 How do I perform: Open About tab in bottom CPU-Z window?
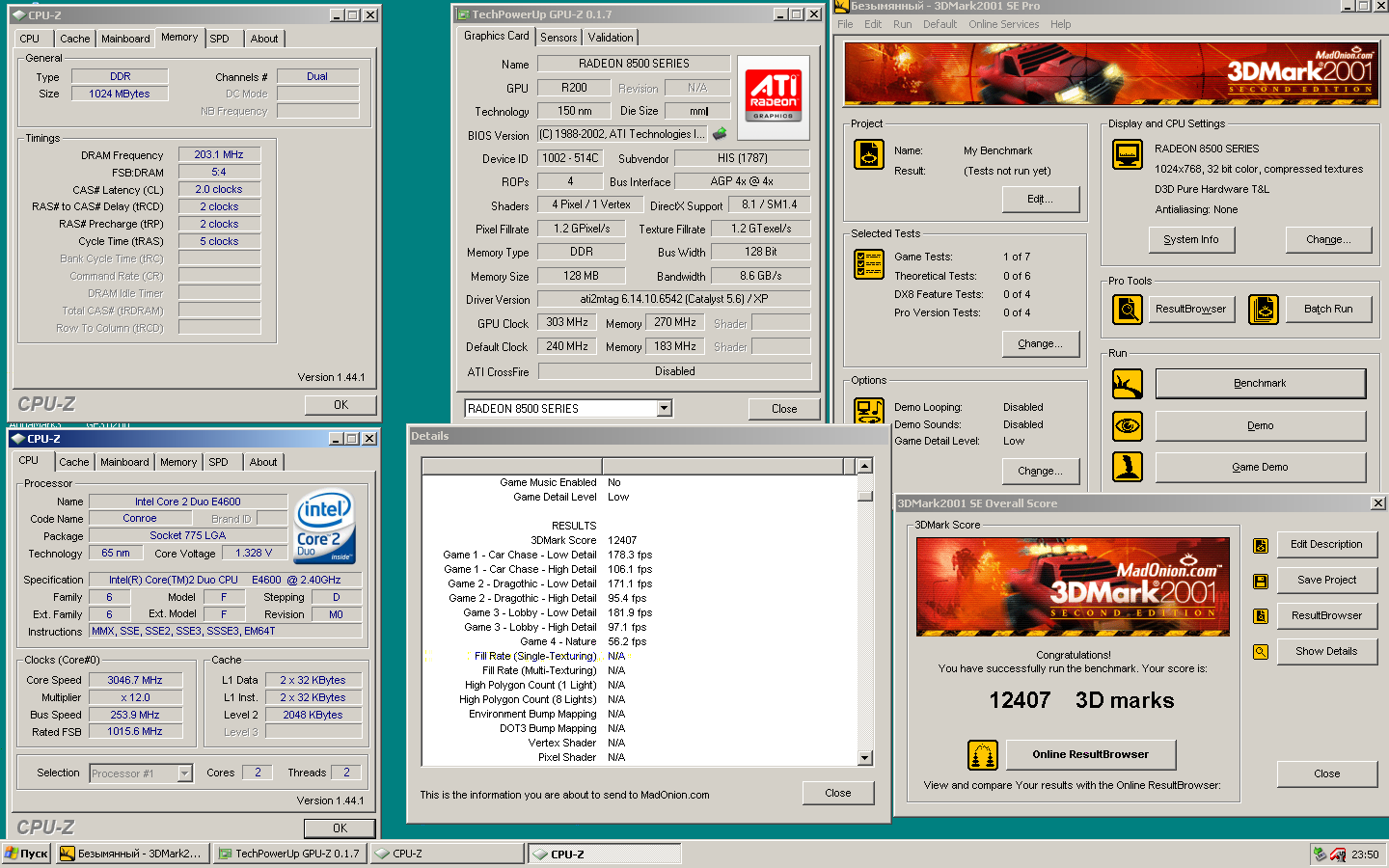263,462
